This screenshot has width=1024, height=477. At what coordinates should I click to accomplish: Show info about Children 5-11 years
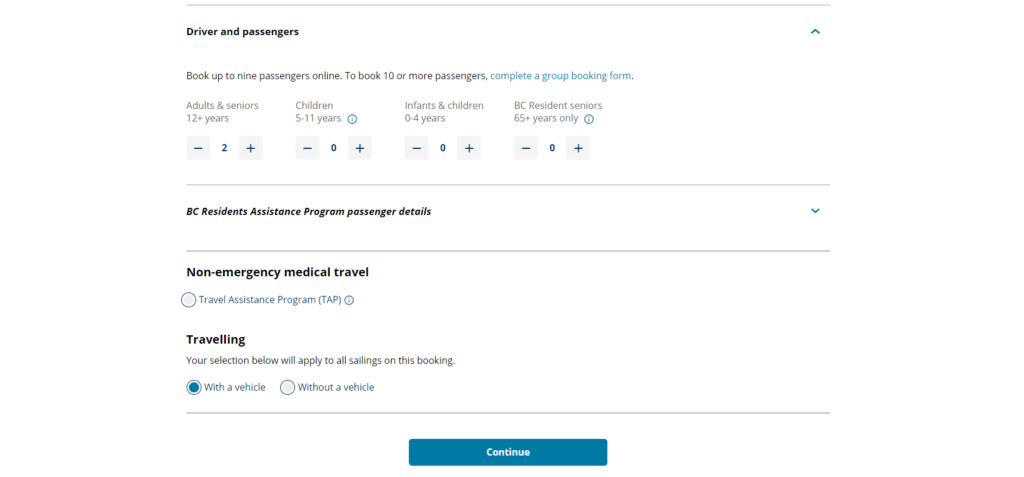pos(352,119)
